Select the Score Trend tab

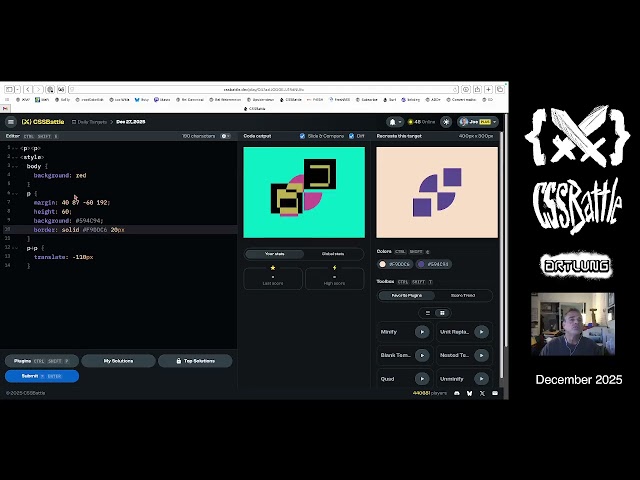(x=463, y=295)
